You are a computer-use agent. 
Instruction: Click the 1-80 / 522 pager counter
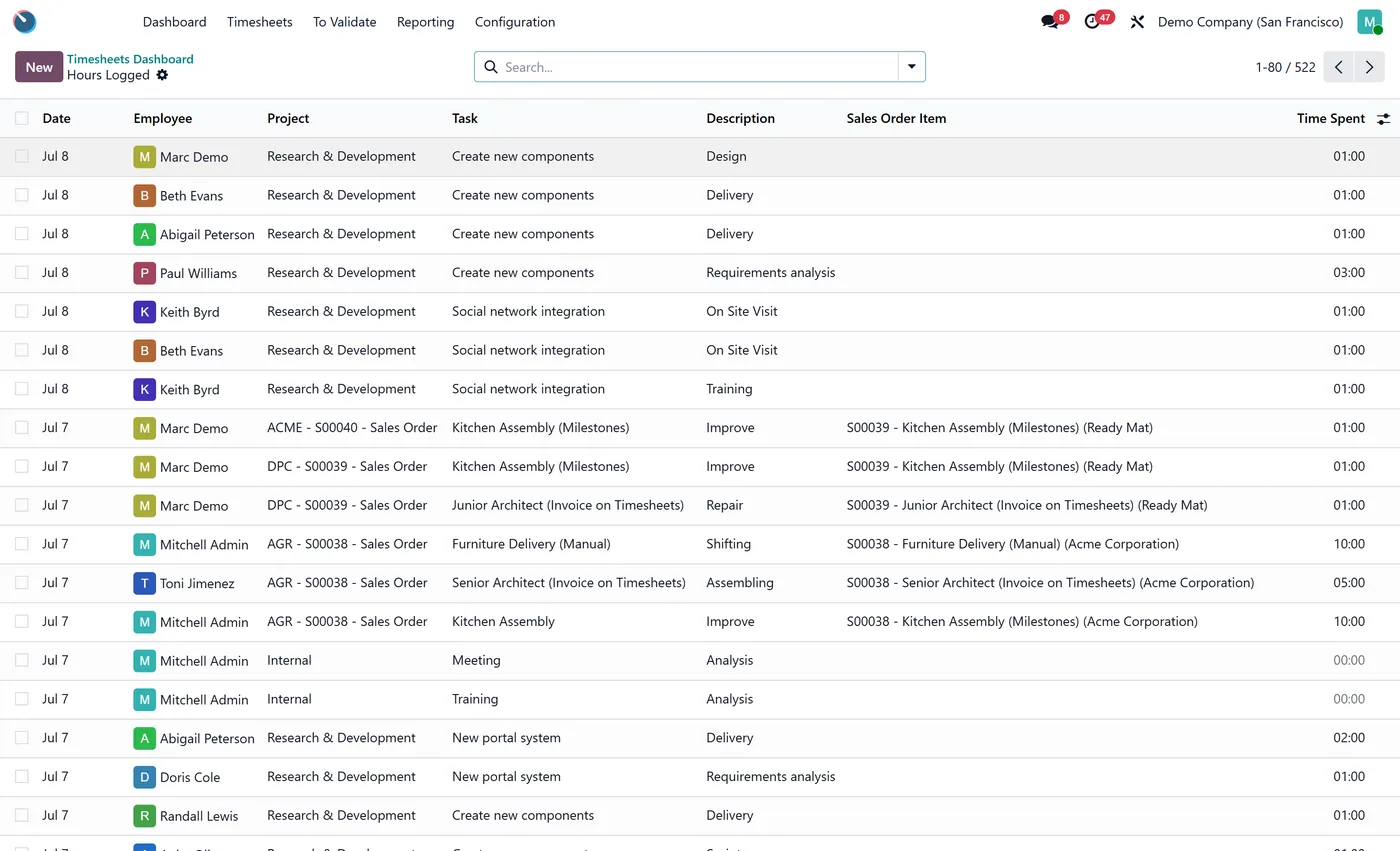1285,67
